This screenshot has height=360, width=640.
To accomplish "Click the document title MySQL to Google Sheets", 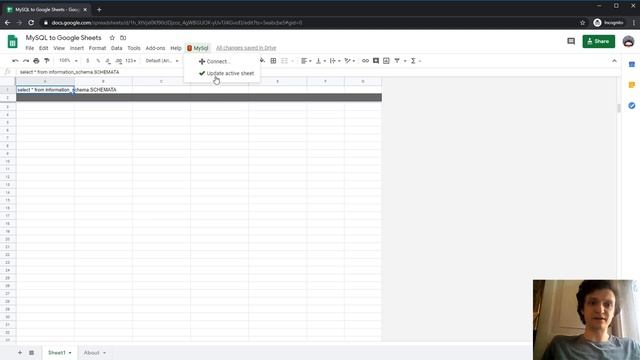I will pyautogui.click(x=64, y=38).
